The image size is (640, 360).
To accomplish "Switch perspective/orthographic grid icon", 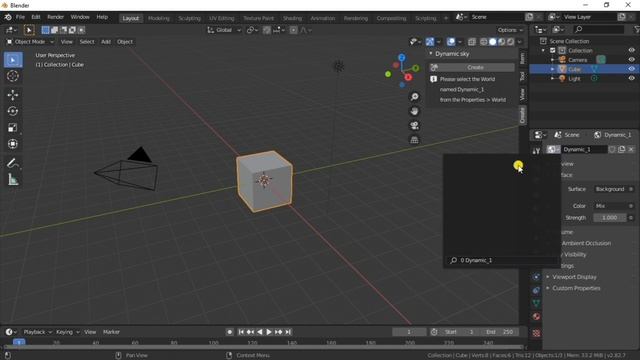I will coord(414,140).
